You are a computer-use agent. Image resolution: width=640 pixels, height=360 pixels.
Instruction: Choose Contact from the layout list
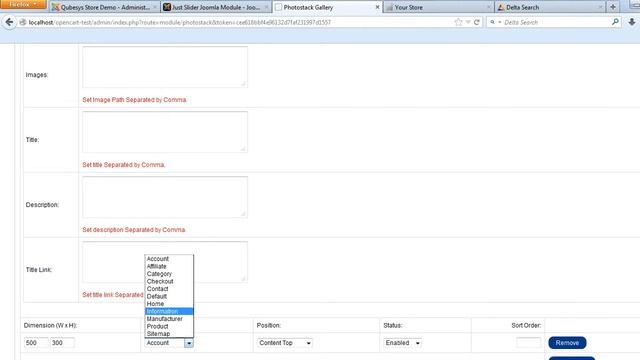pyautogui.click(x=169, y=289)
